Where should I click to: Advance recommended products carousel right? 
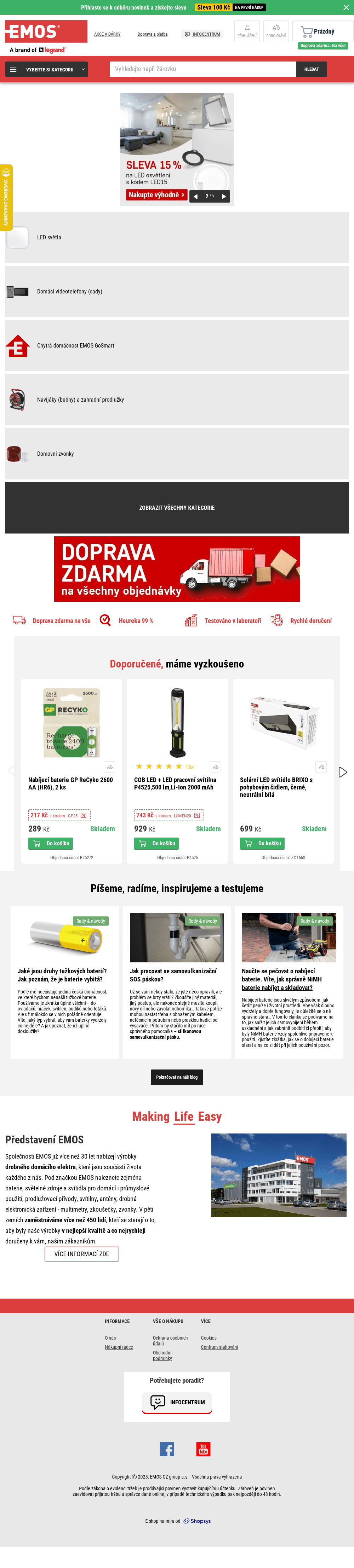point(342,772)
